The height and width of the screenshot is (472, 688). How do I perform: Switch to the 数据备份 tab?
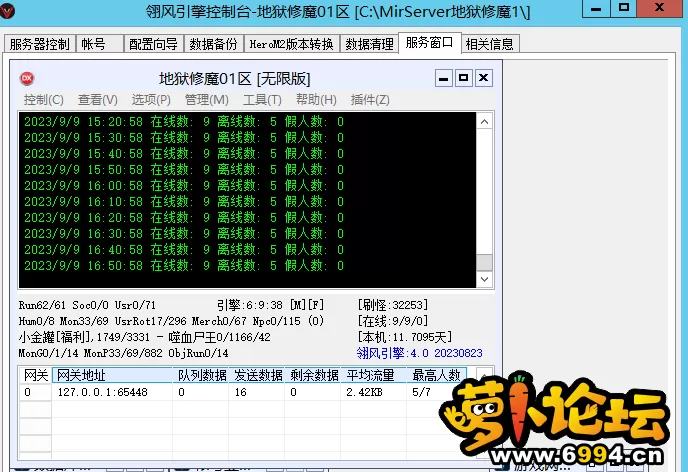pos(213,44)
